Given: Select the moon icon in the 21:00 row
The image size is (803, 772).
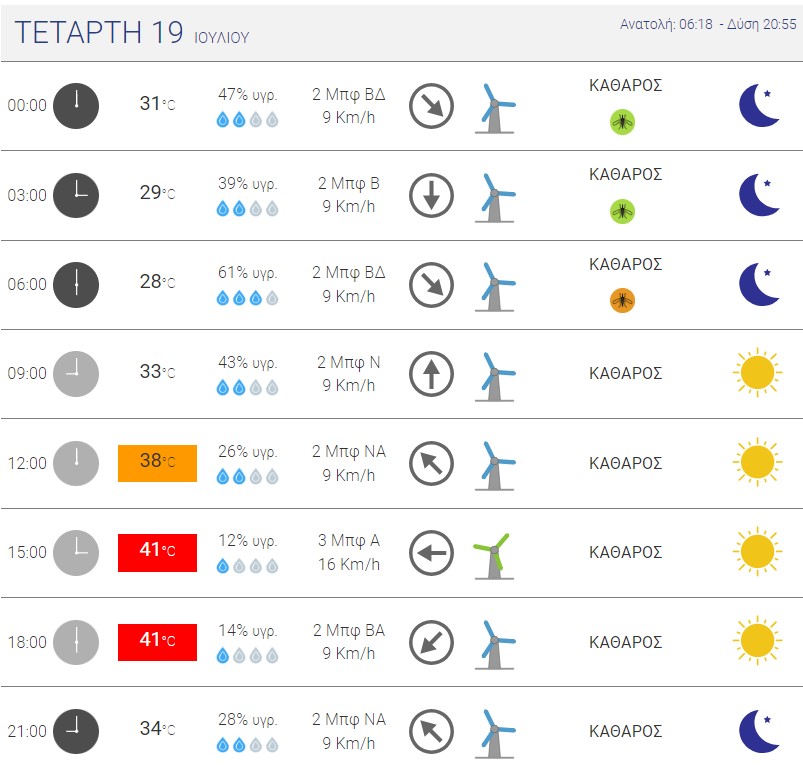Looking at the screenshot, I should pyautogui.click(x=759, y=731).
